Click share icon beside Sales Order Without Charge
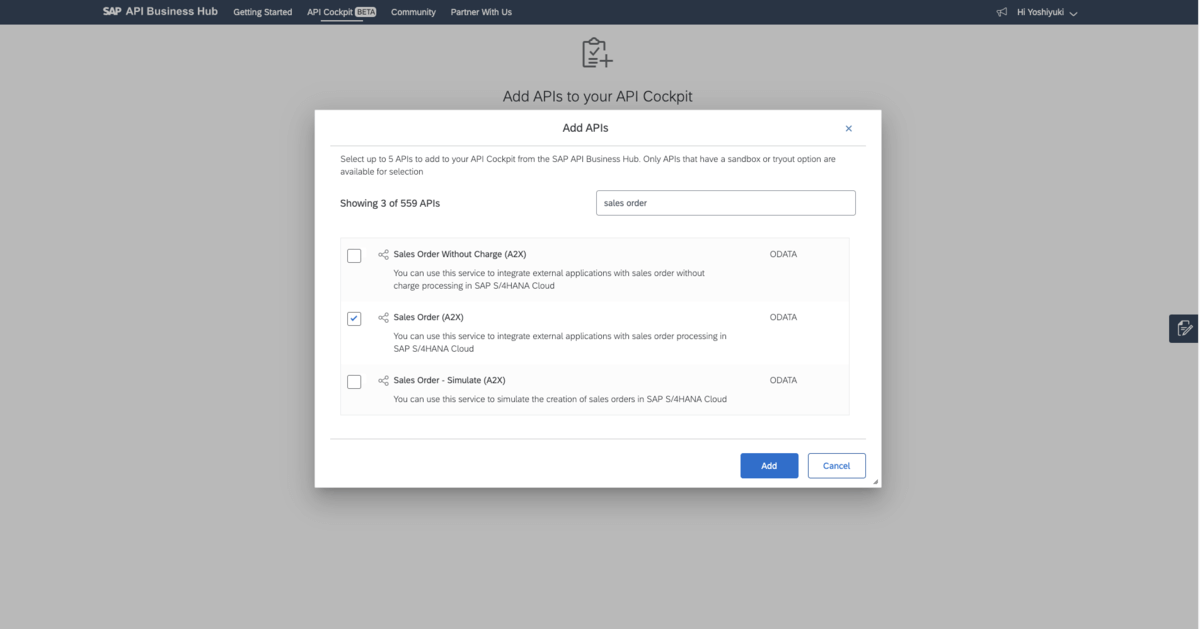 point(383,255)
